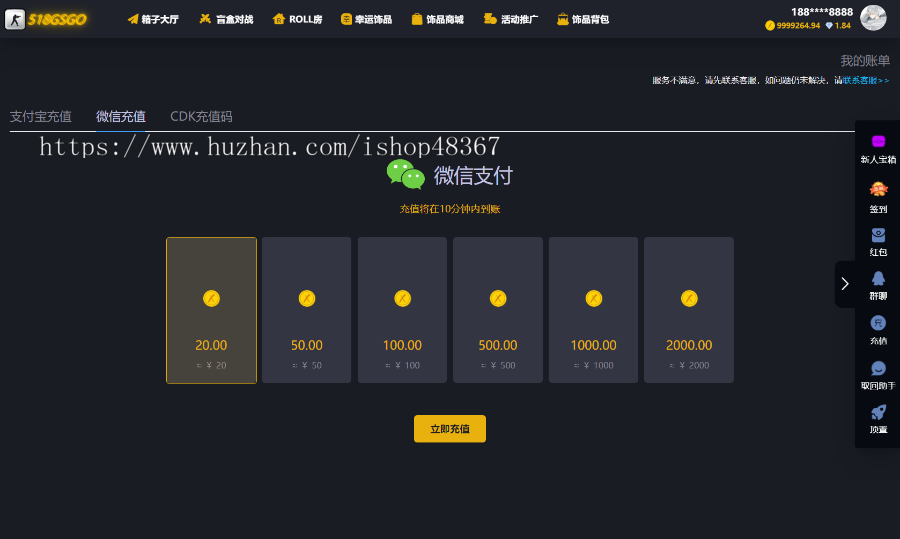Screen dimensions: 900x539
Task: Open the 箱子大厅 nav item
Action: click(x=153, y=20)
